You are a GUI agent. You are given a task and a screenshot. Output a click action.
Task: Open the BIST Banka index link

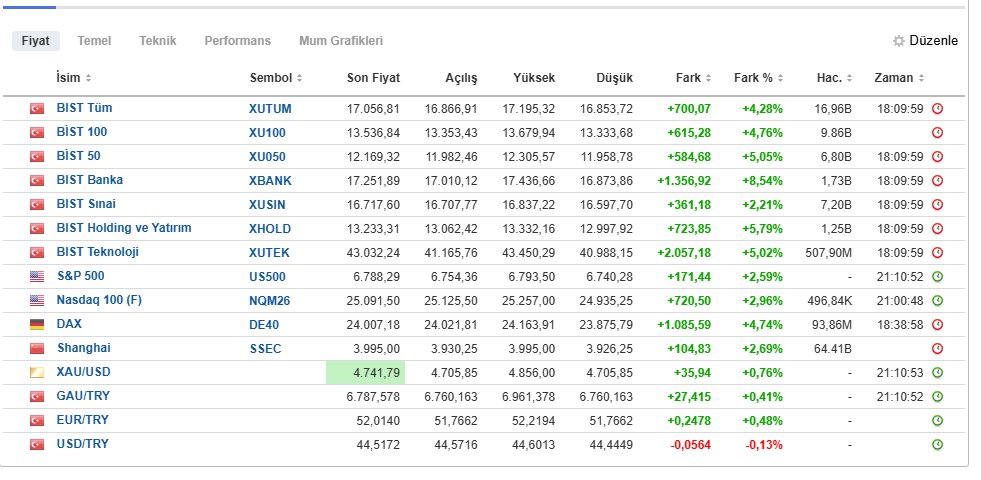coord(89,180)
